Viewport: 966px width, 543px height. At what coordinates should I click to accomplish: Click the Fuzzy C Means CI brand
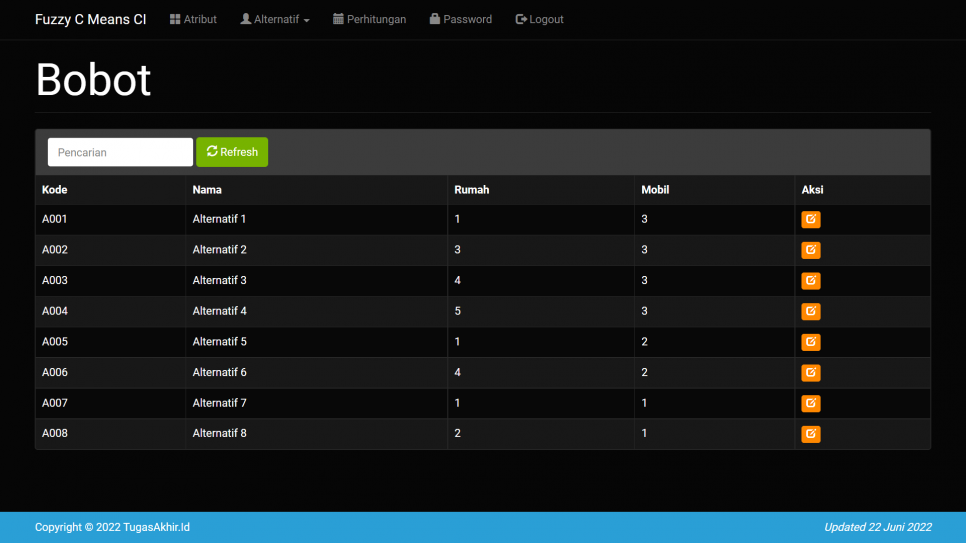(91, 19)
